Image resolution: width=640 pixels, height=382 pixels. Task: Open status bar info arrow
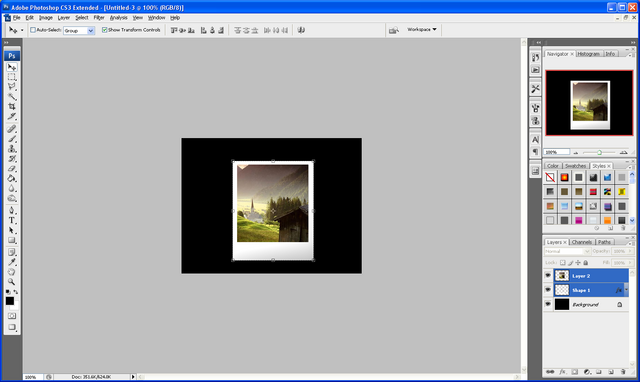tap(133, 377)
